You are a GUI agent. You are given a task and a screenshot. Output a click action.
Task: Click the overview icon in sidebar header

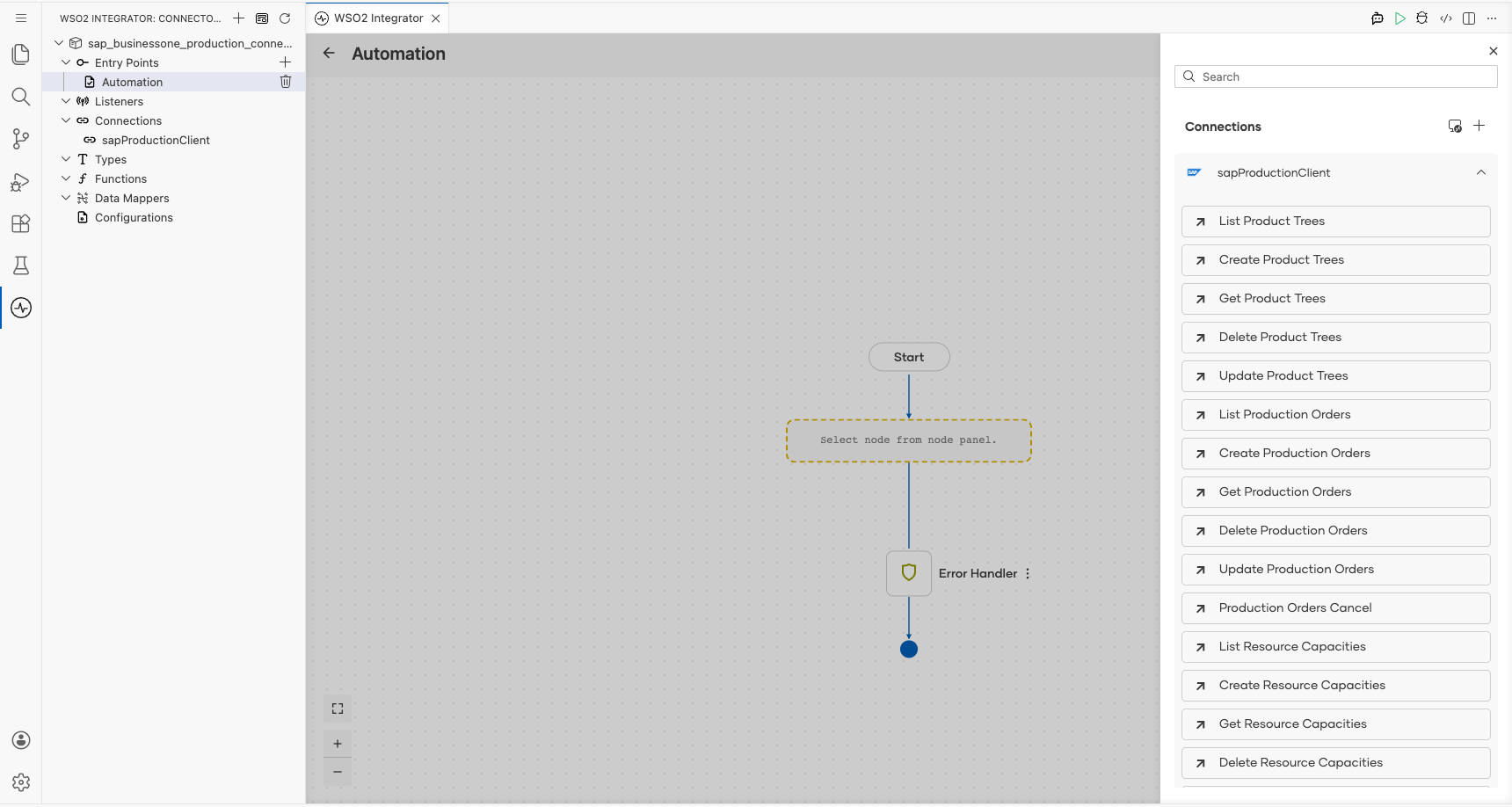click(262, 18)
